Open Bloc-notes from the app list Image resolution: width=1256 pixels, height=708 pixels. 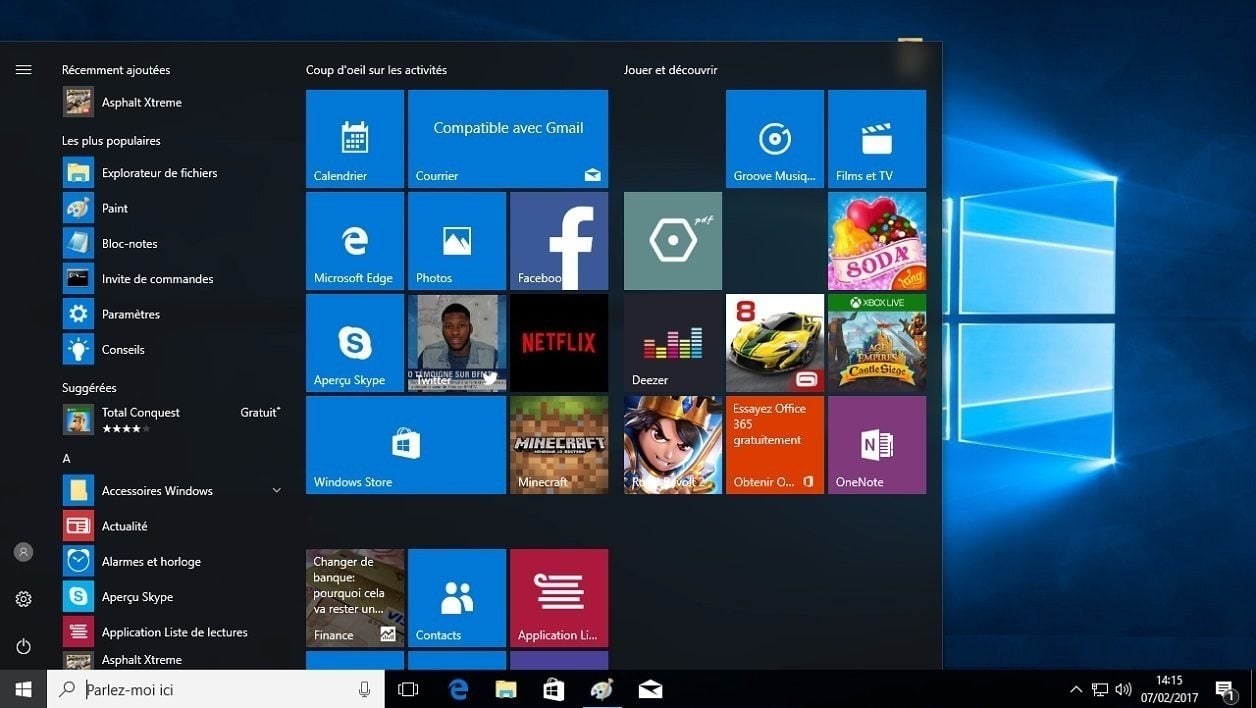coord(172,243)
